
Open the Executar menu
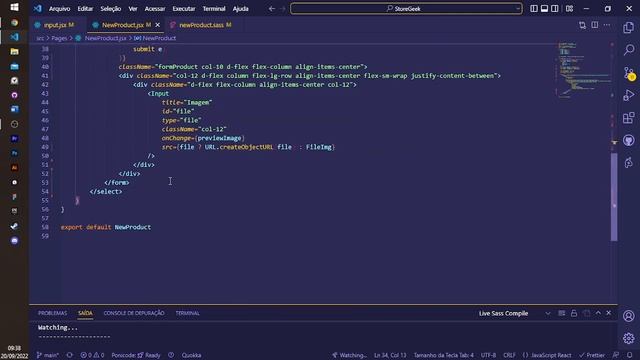coord(184,9)
